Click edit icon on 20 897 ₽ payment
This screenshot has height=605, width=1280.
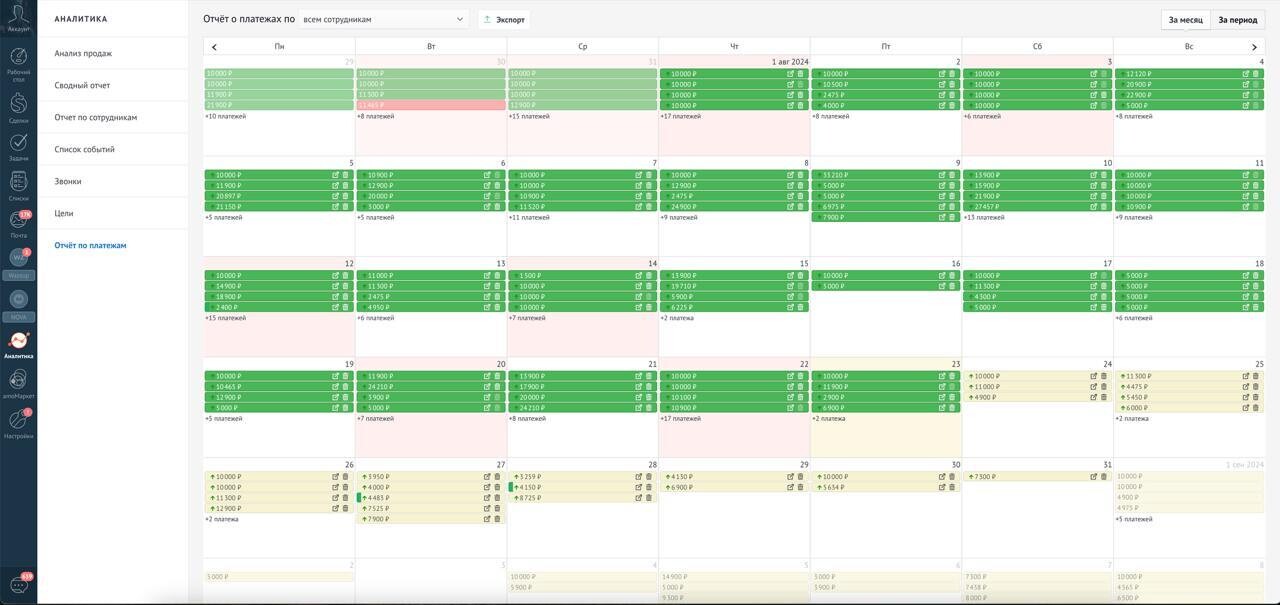(335, 196)
